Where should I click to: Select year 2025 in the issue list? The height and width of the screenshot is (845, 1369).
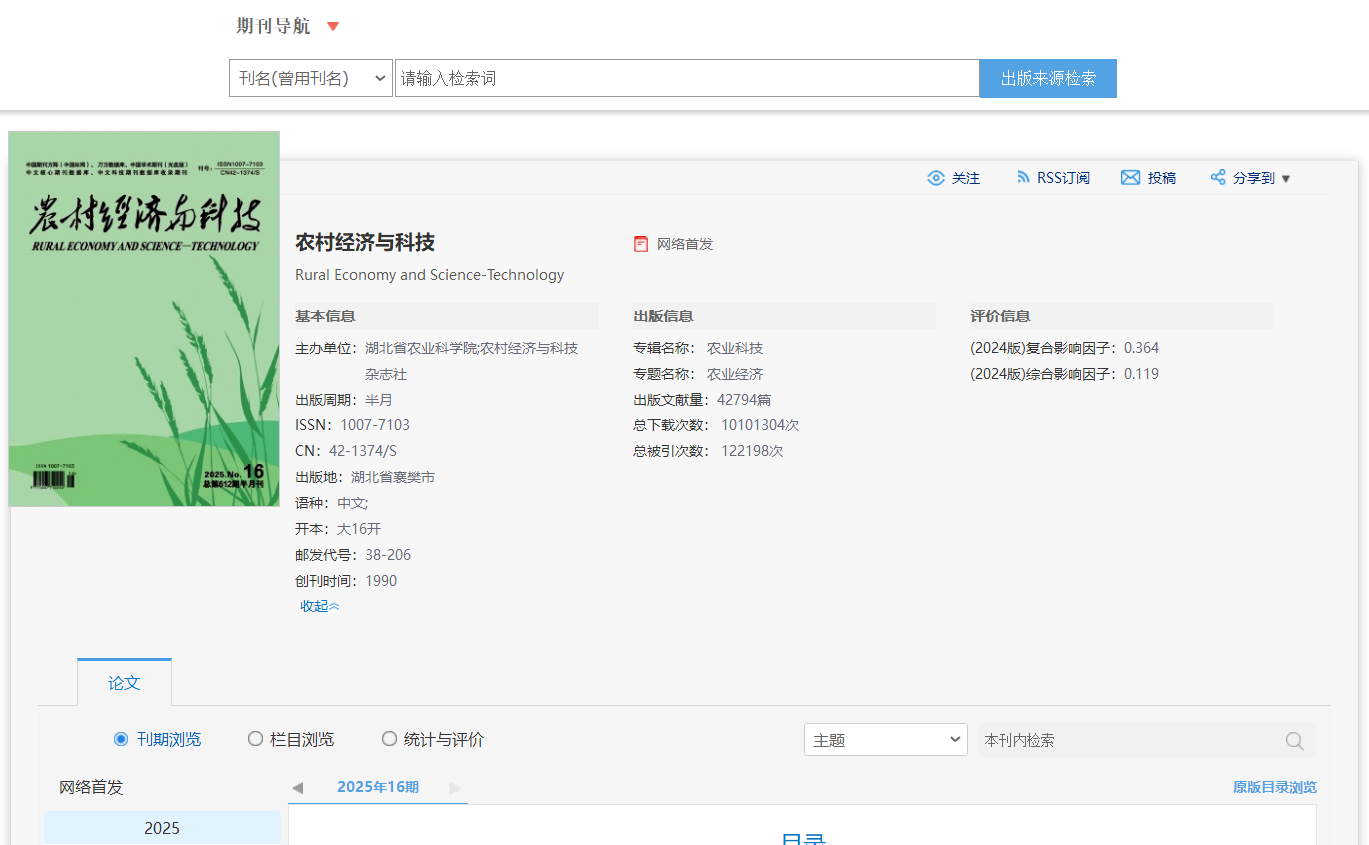[162, 828]
